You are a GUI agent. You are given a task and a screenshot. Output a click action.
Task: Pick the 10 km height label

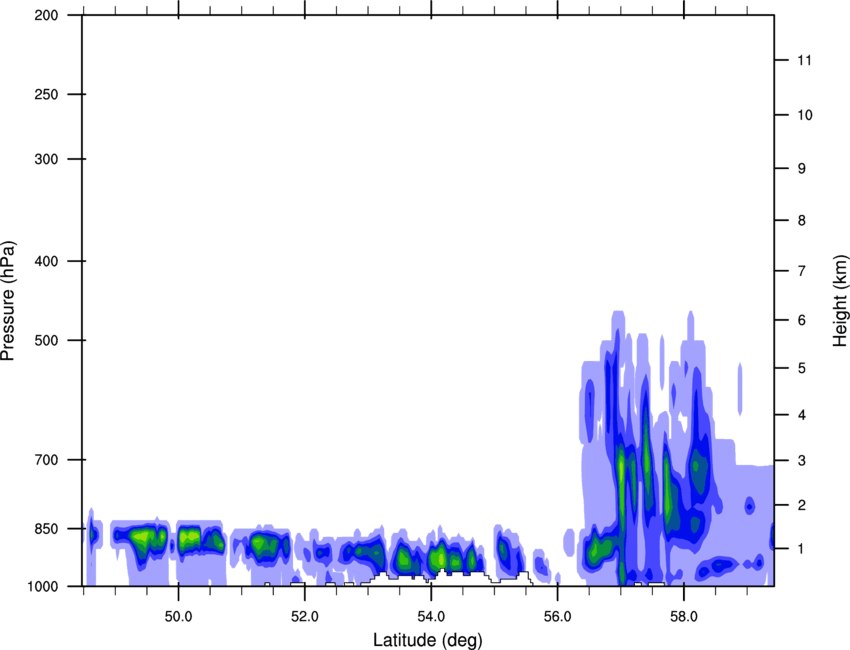(804, 115)
